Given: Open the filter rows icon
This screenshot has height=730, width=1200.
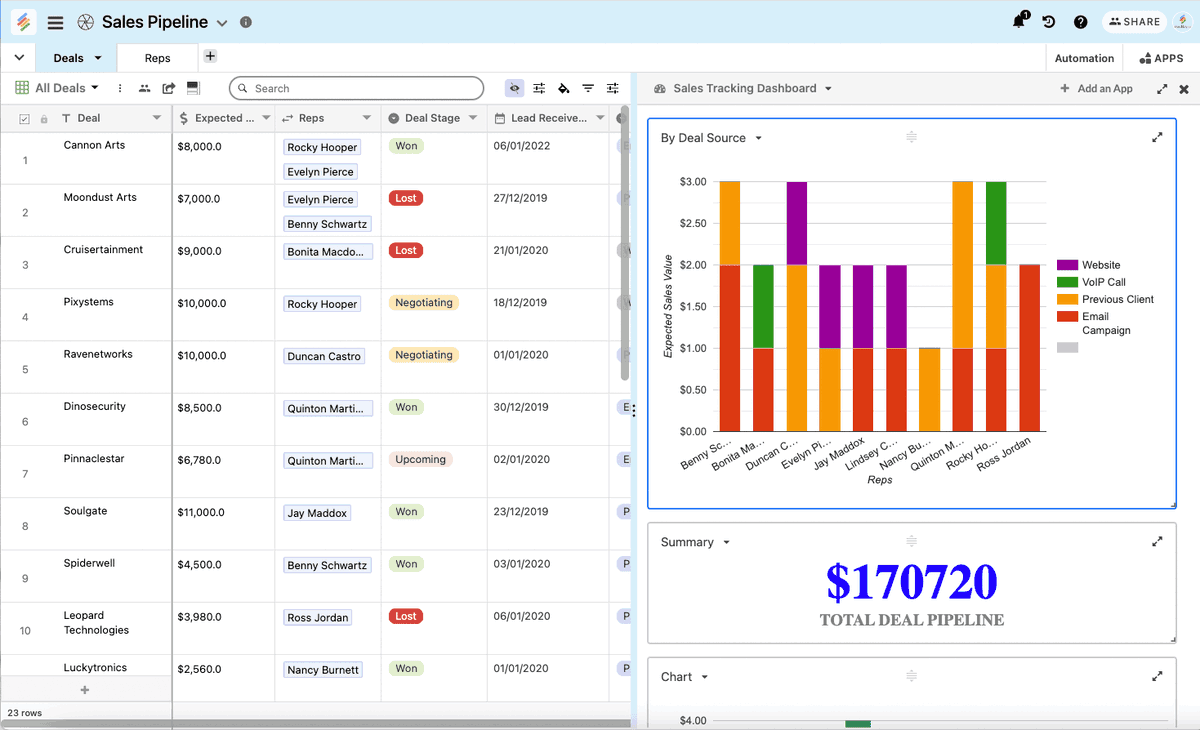Looking at the screenshot, I should tap(588, 89).
